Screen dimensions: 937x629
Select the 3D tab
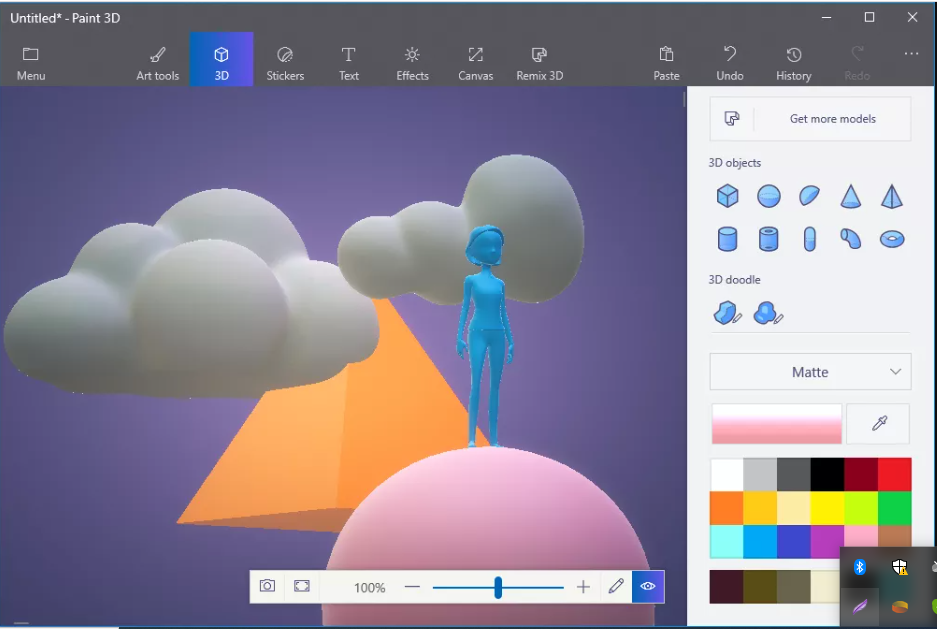pos(221,59)
